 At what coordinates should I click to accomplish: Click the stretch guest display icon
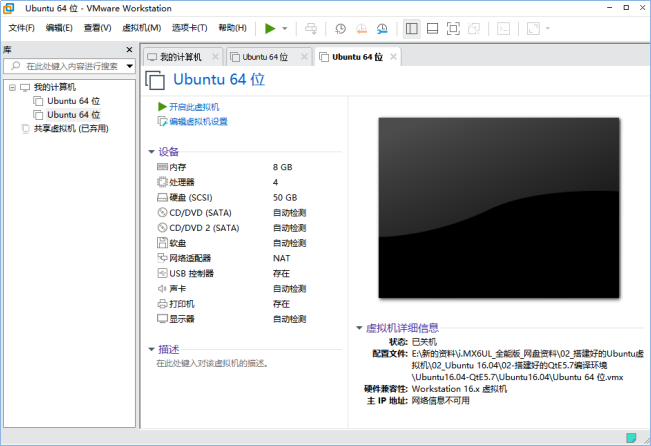point(533,28)
